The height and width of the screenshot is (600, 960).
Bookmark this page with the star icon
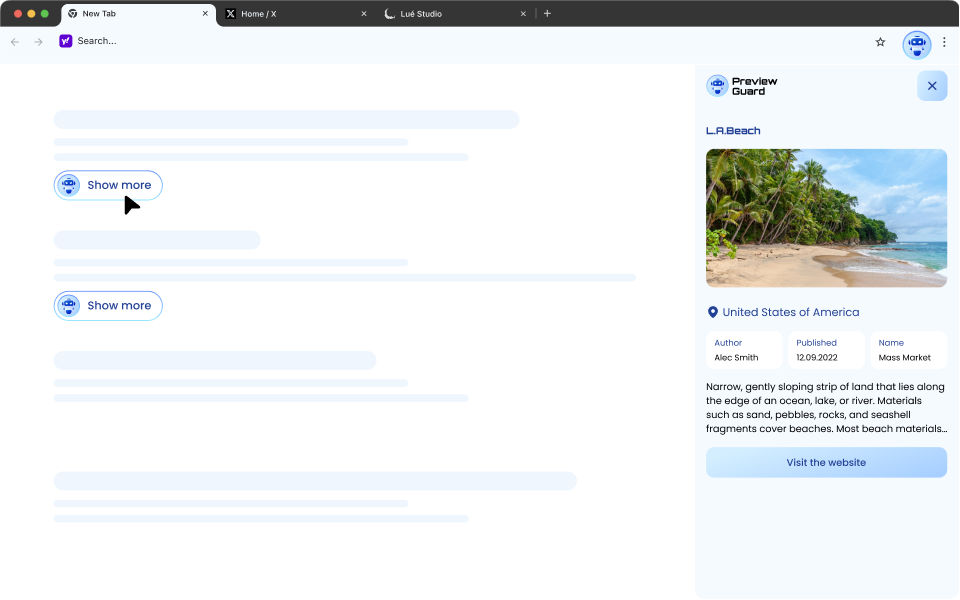(880, 42)
